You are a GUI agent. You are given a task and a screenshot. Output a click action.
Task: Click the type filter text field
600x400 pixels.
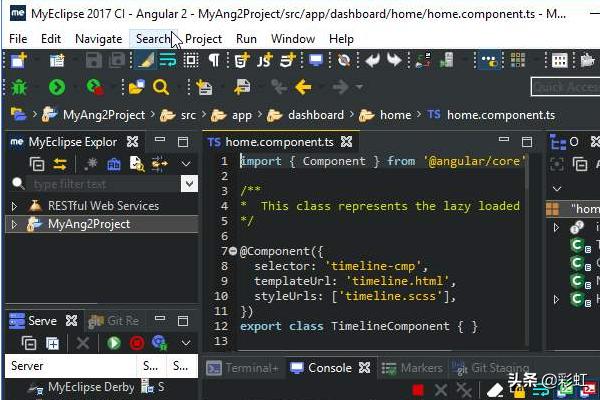point(100,184)
